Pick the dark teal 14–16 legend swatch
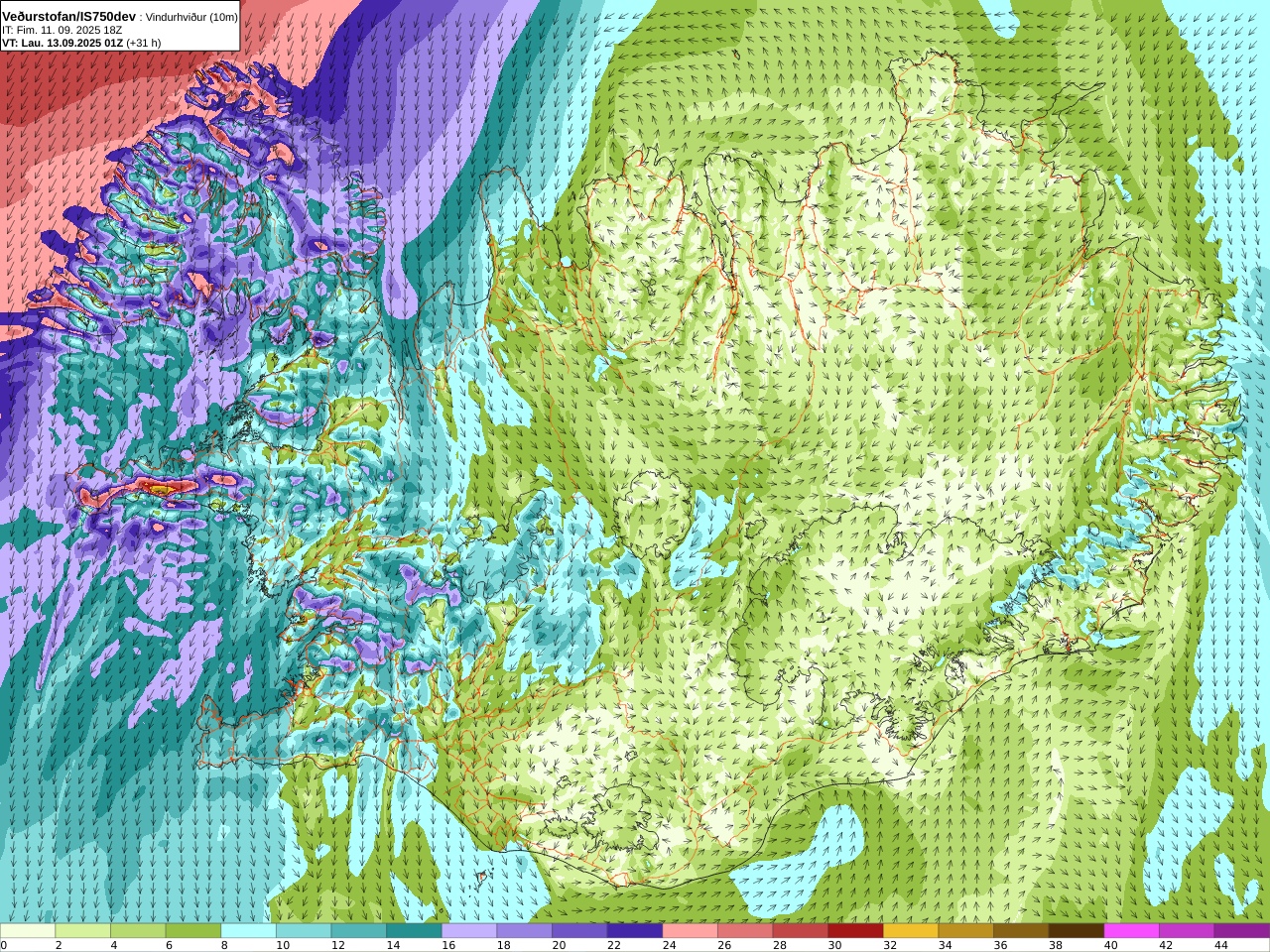 point(414,931)
